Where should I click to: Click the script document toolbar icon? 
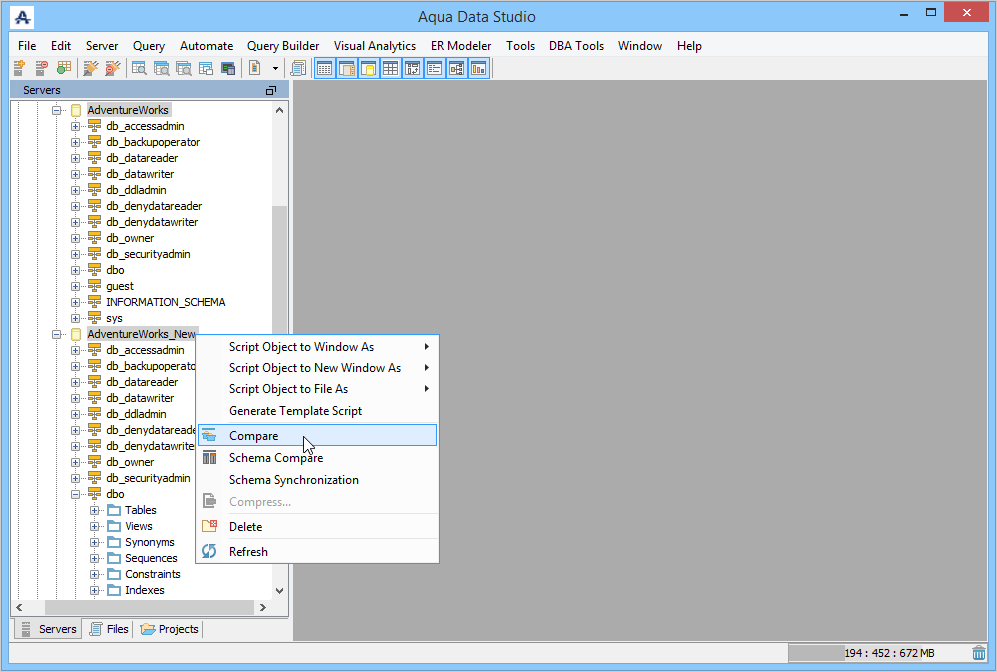(298, 68)
